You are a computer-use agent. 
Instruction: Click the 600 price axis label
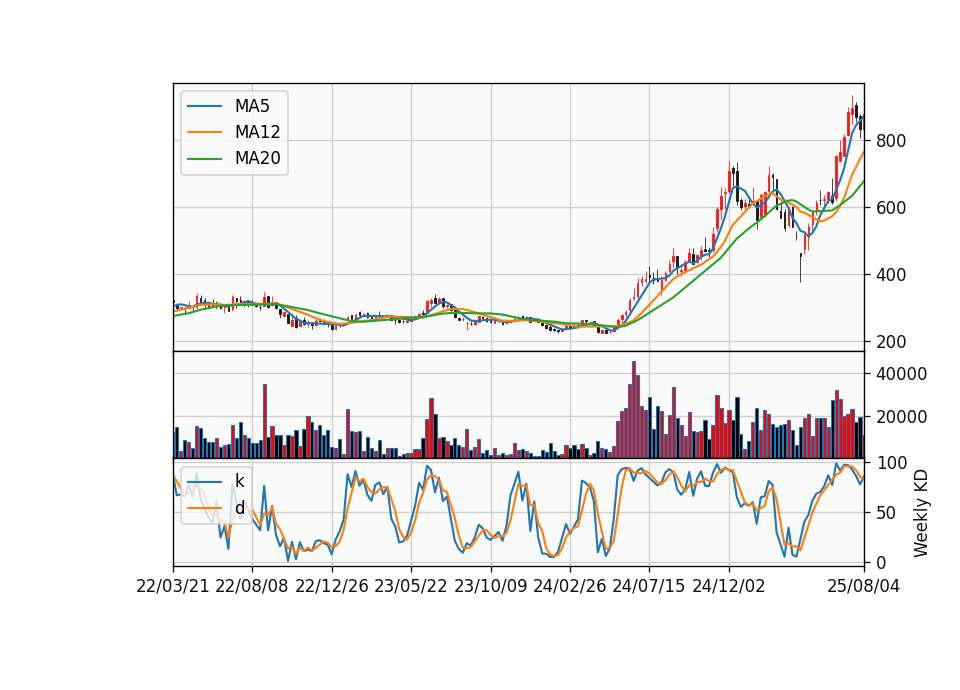[x=891, y=208]
